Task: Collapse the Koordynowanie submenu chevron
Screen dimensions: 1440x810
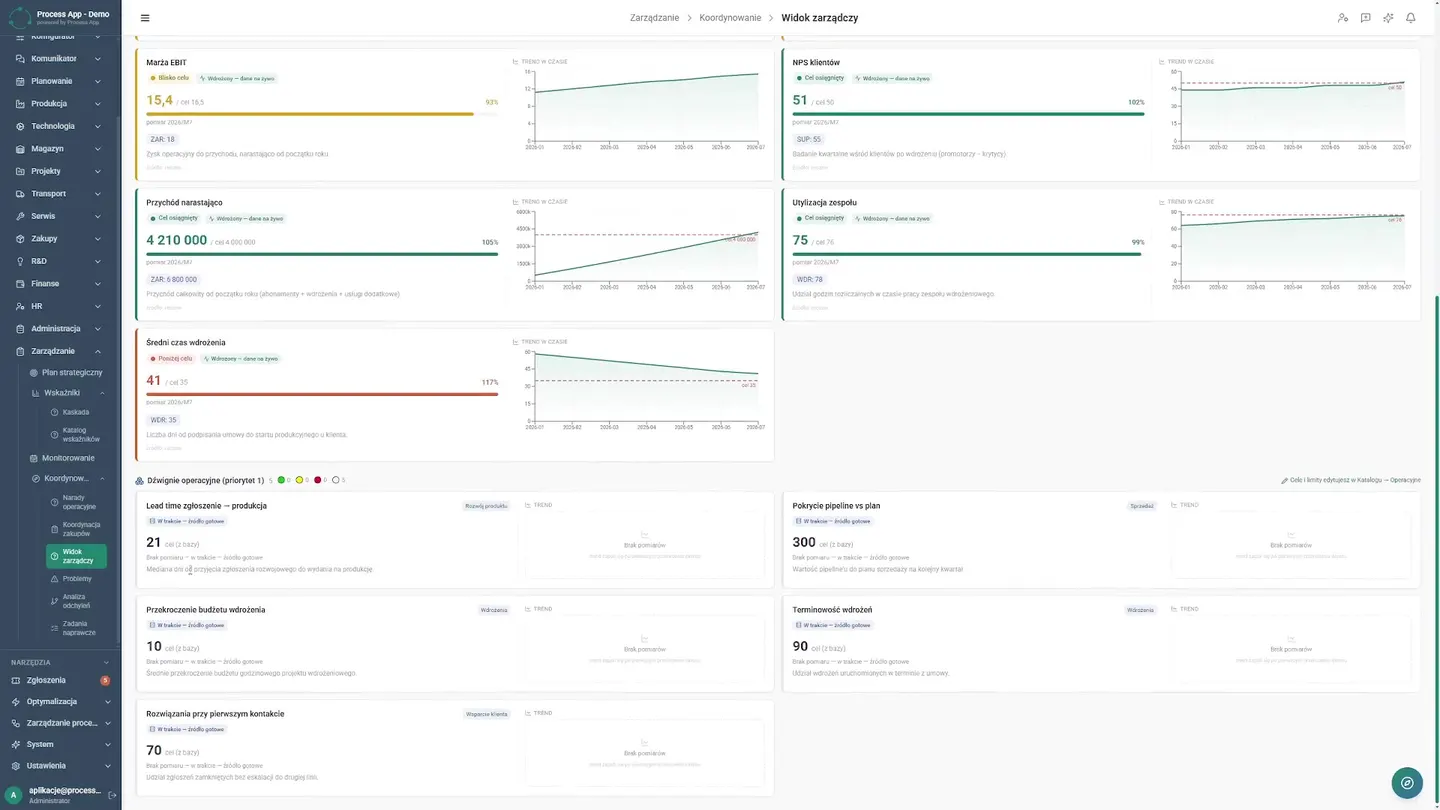Action: click(102, 478)
